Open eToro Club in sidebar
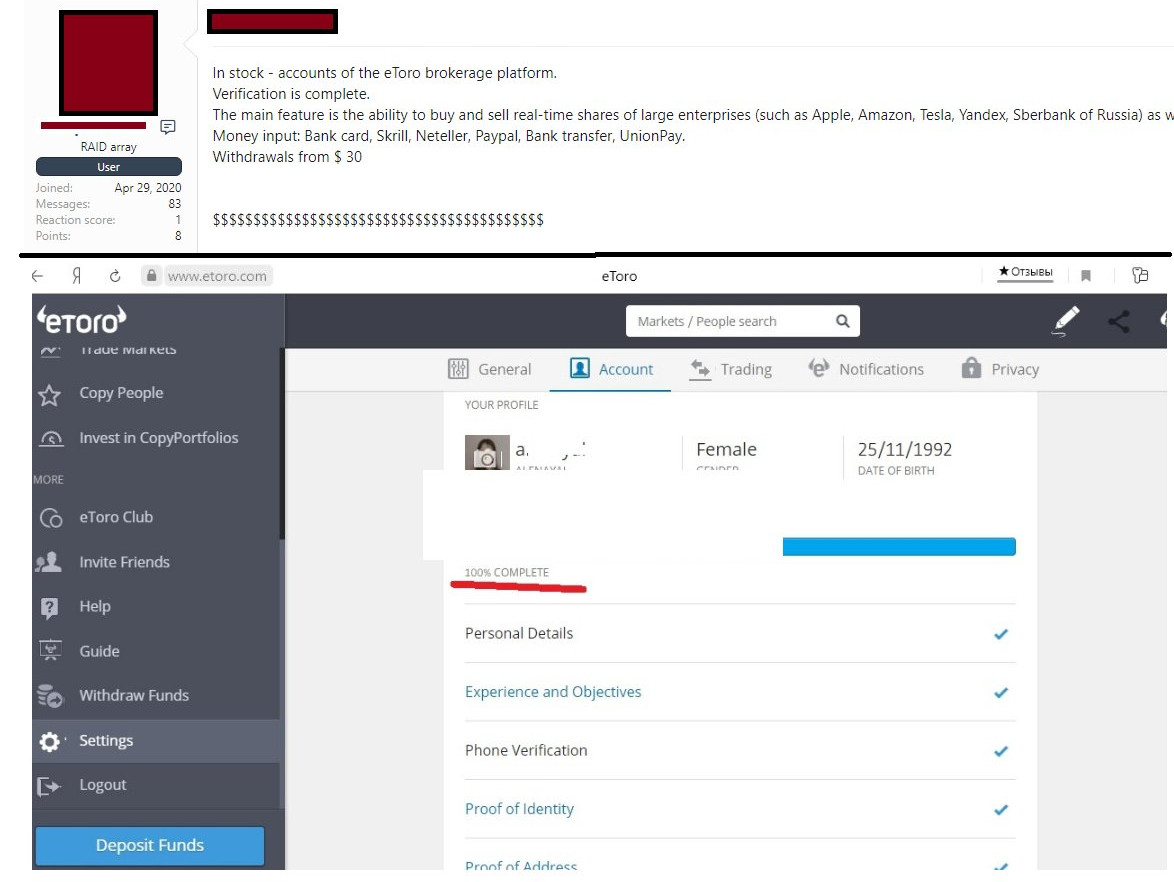Screen dimensions: 1174x882 pos(116,517)
